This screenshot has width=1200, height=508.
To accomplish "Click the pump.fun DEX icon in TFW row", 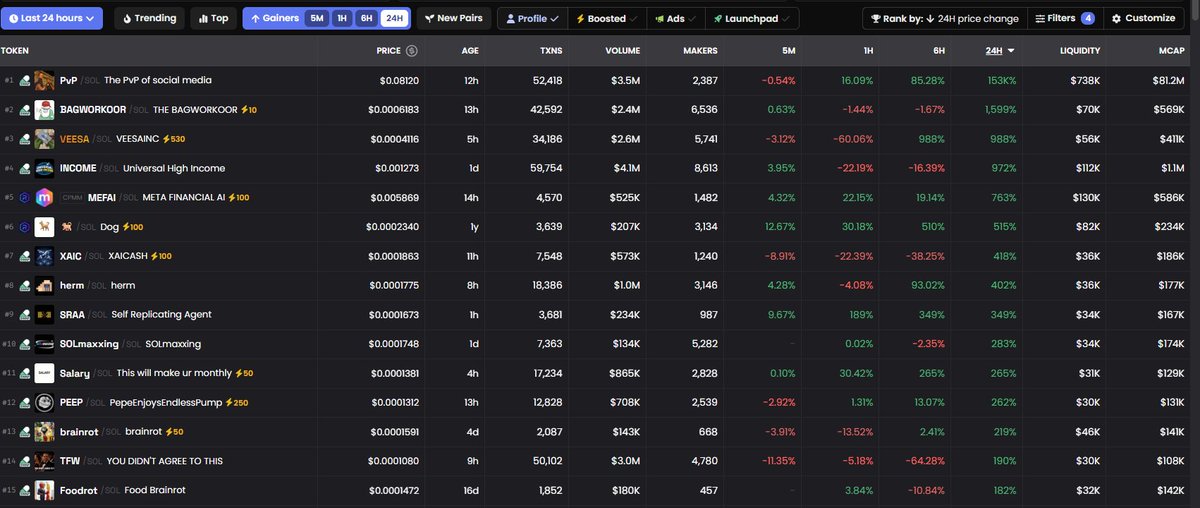I will pos(25,461).
